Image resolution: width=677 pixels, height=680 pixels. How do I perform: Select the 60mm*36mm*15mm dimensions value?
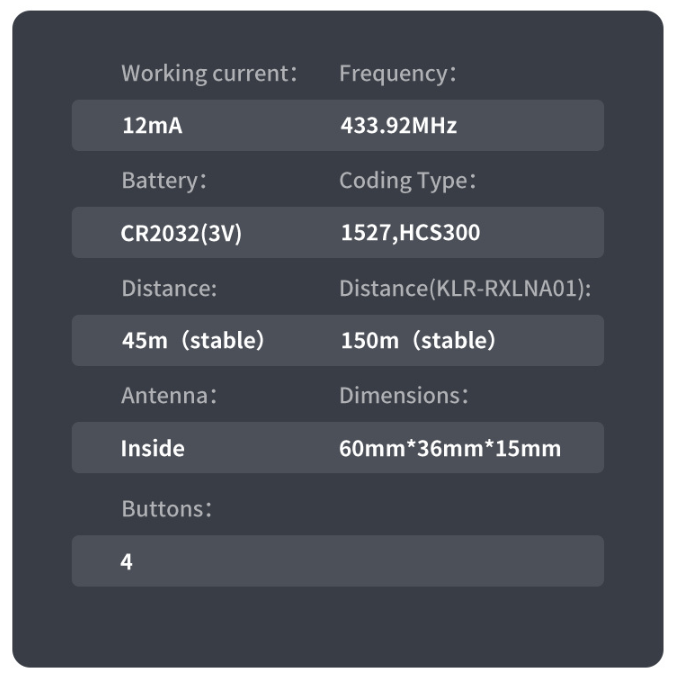[x=450, y=448]
